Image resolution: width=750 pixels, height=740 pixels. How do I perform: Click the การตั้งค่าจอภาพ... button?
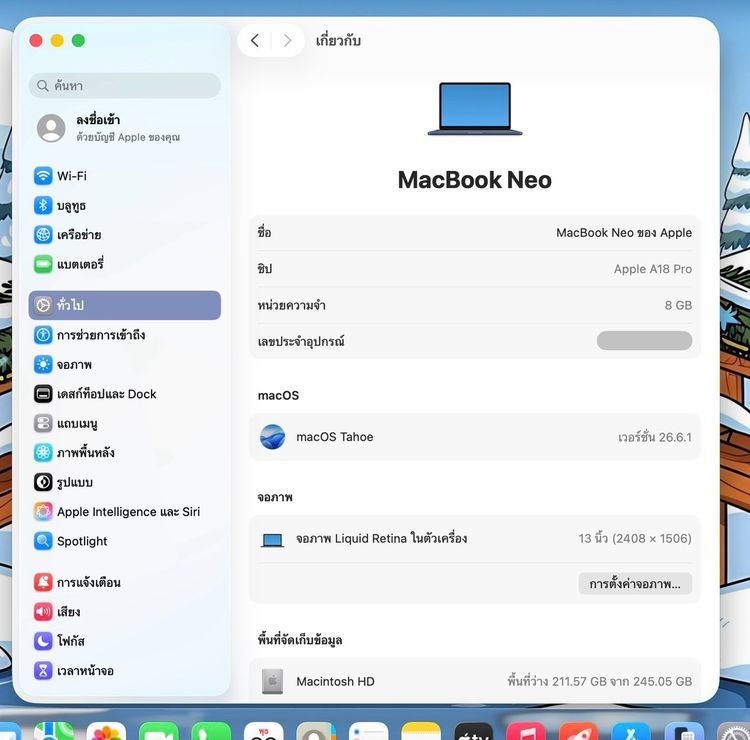[x=635, y=584]
